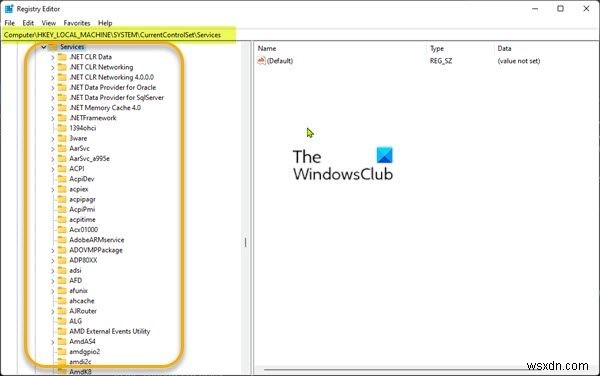Click the AFD folder icon
The image size is (600, 376).
click(x=62, y=280)
